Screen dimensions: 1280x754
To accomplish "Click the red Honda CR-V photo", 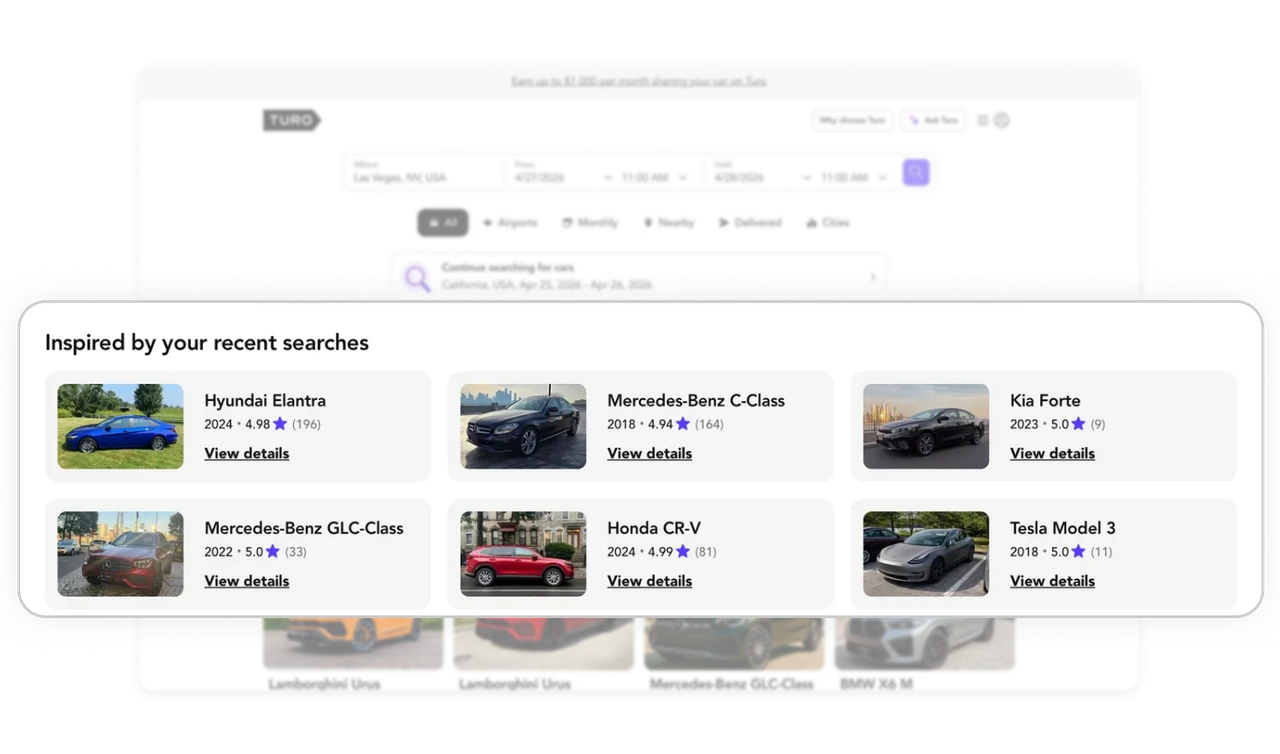I will tap(523, 554).
